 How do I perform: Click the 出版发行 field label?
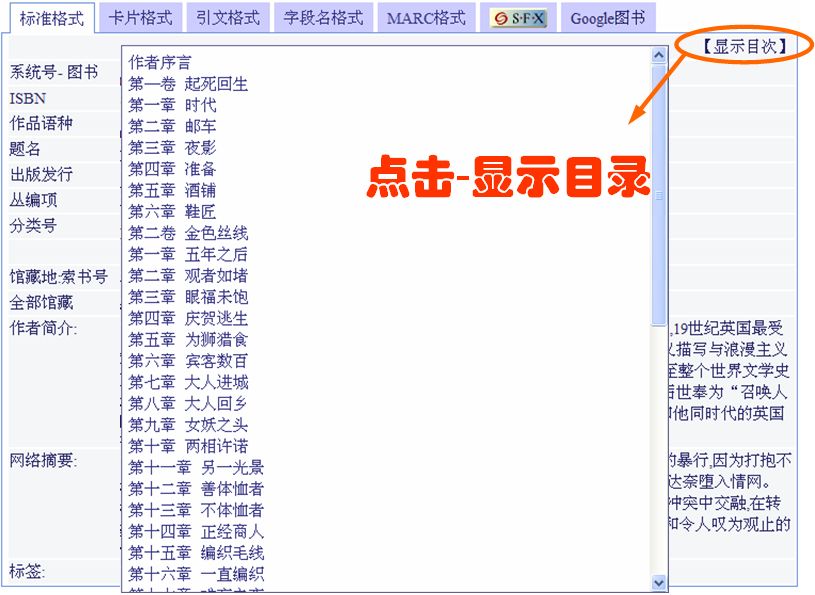[x=41, y=174]
